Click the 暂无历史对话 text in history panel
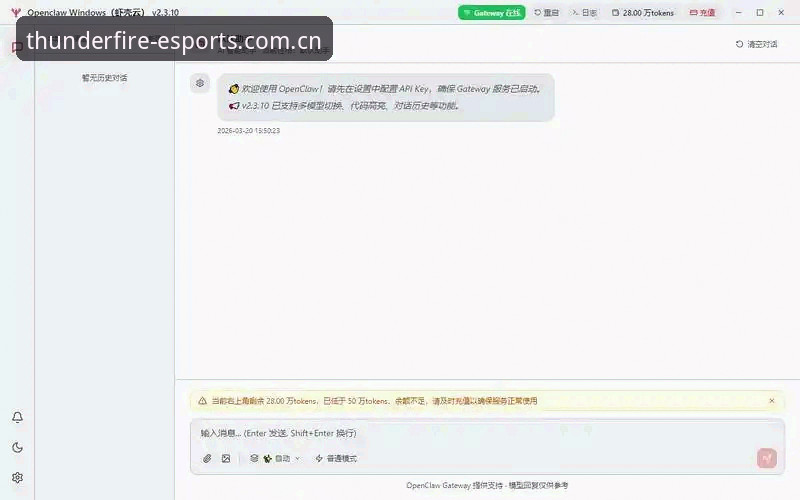 click(105, 78)
